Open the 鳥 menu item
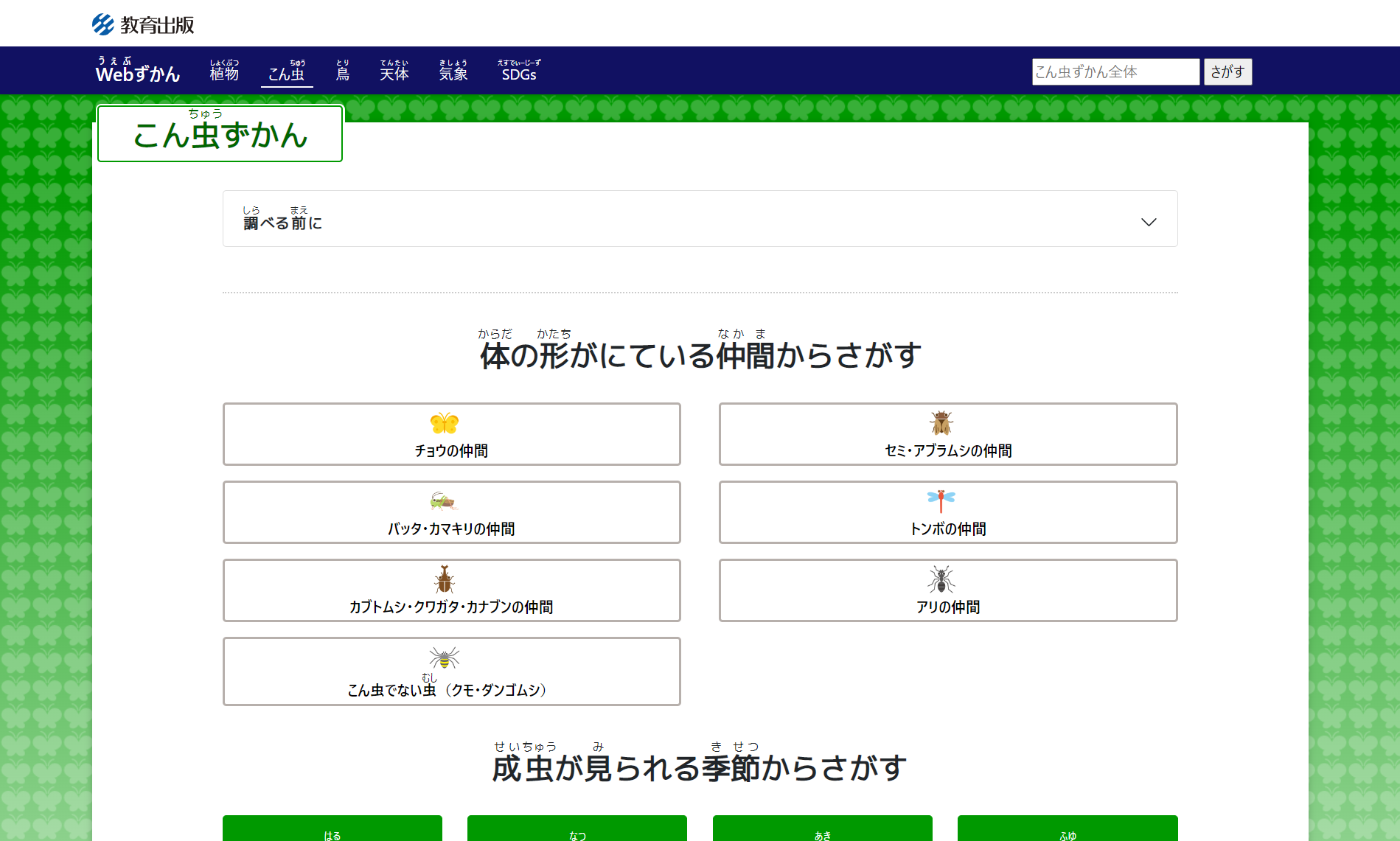The height and width of the screenshot is (841, 1400). pos(343,71)
